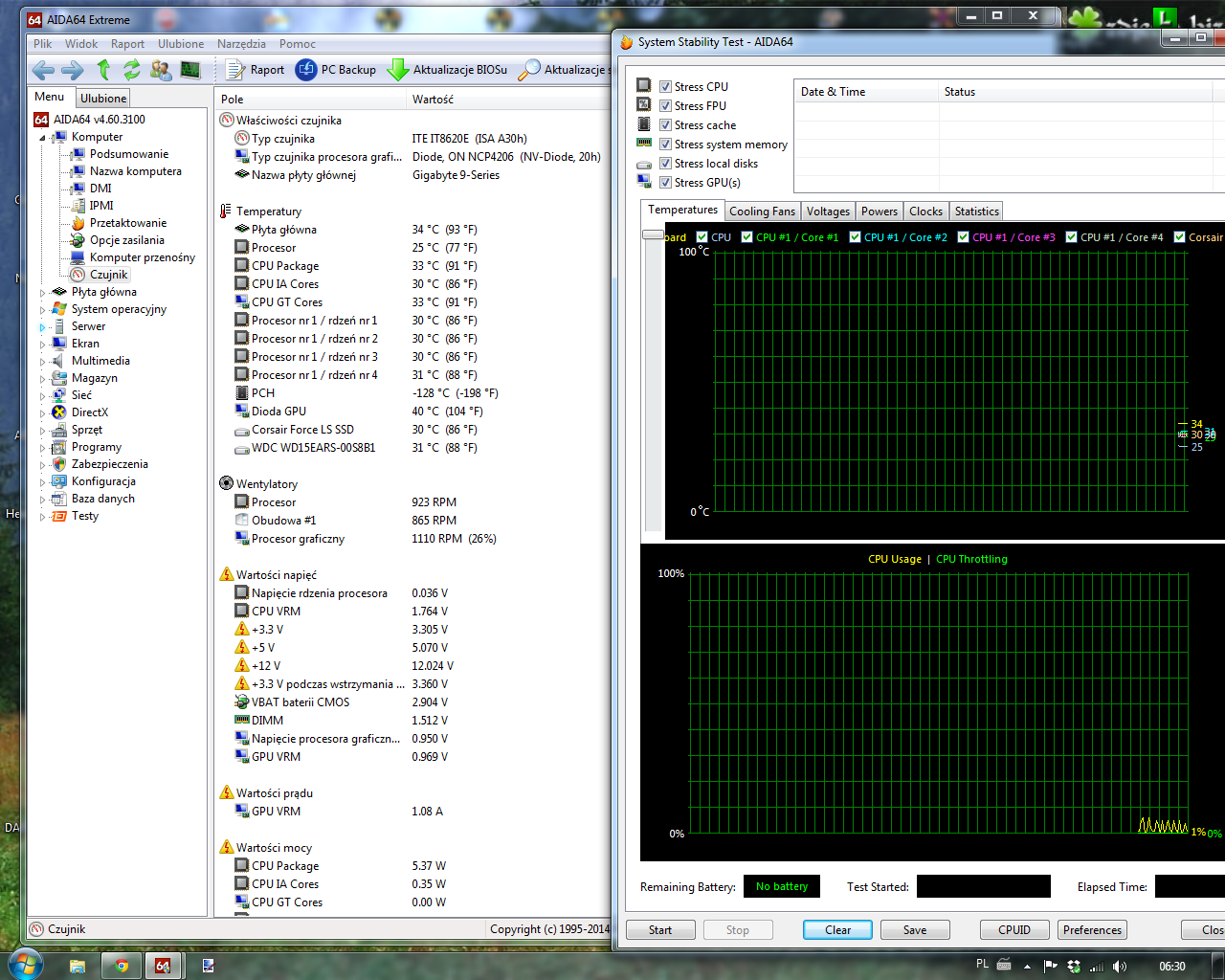The height and width of the screenshot is (980, 1225).
Task: Expand the Sieć tree node
Action: pos(42,396)
